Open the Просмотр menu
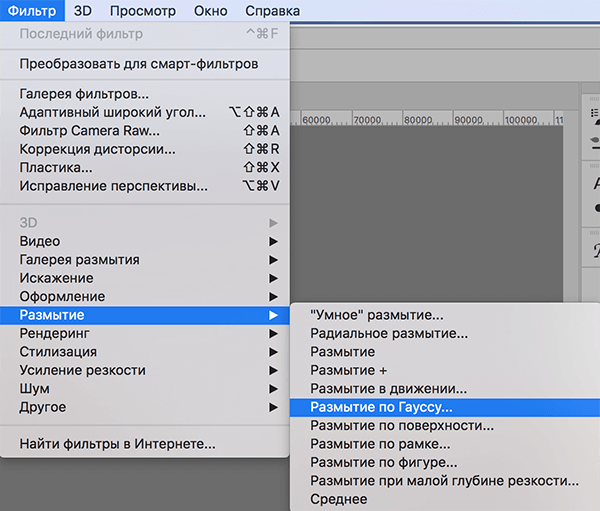The width and height of the screenshot is (600, 511). [143, 11]
